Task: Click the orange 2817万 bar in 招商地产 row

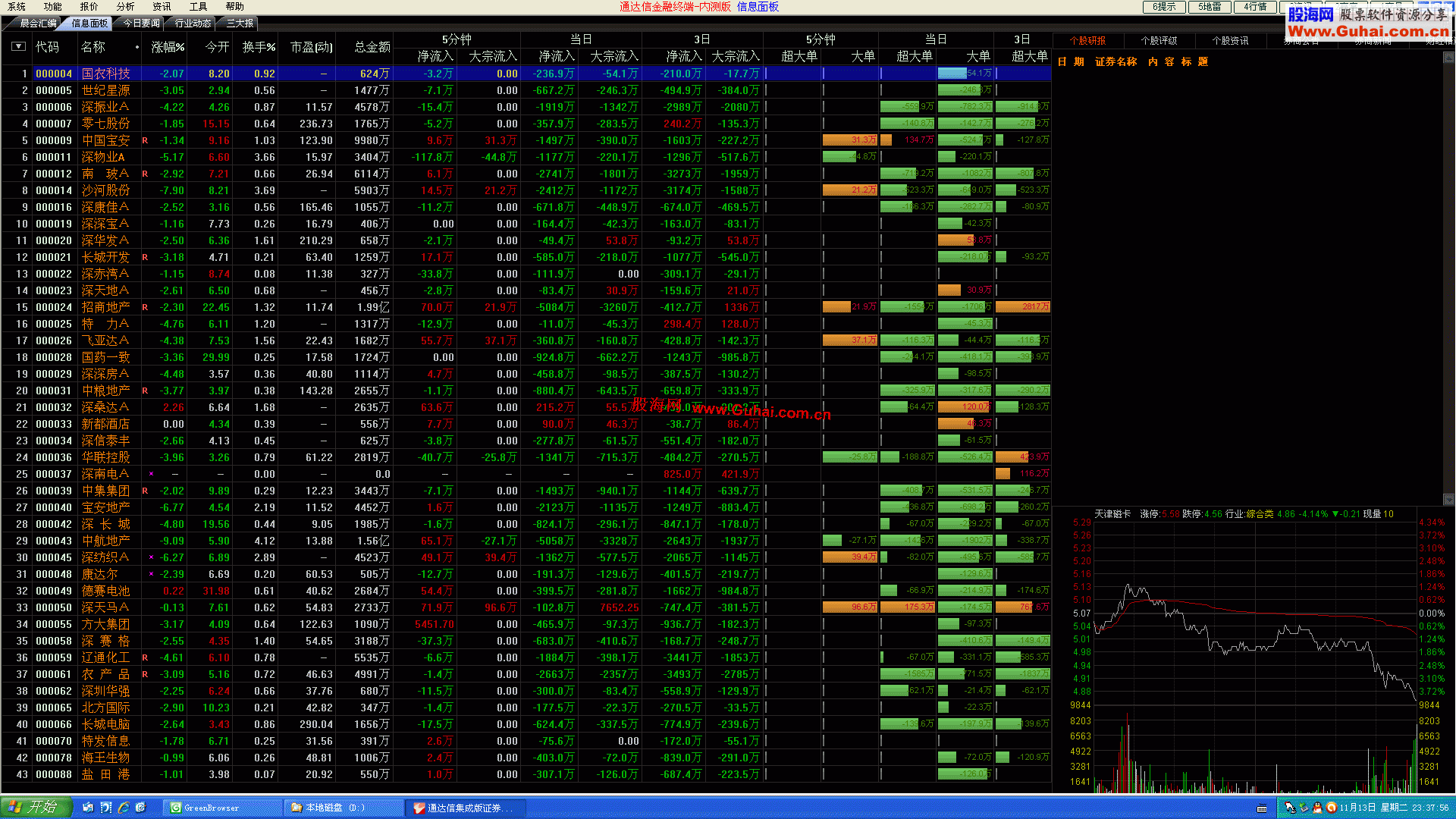Action: (1022, 306)
